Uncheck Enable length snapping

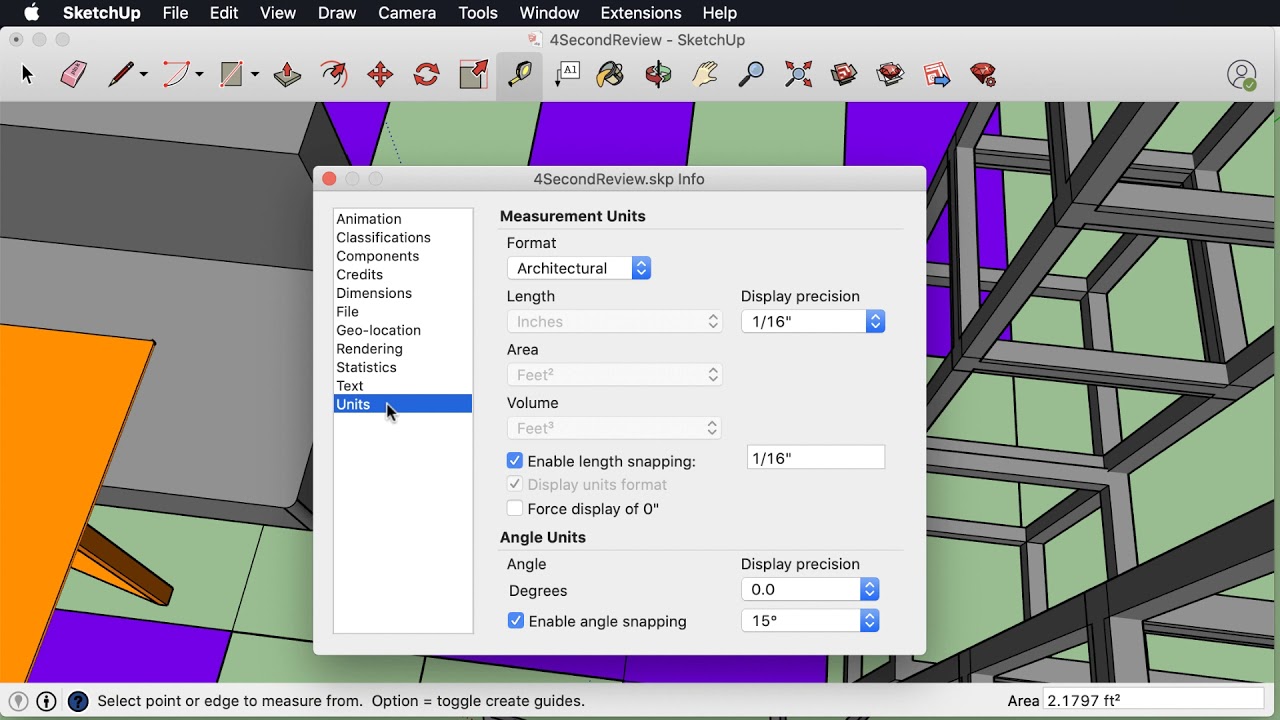click(515, 461)
